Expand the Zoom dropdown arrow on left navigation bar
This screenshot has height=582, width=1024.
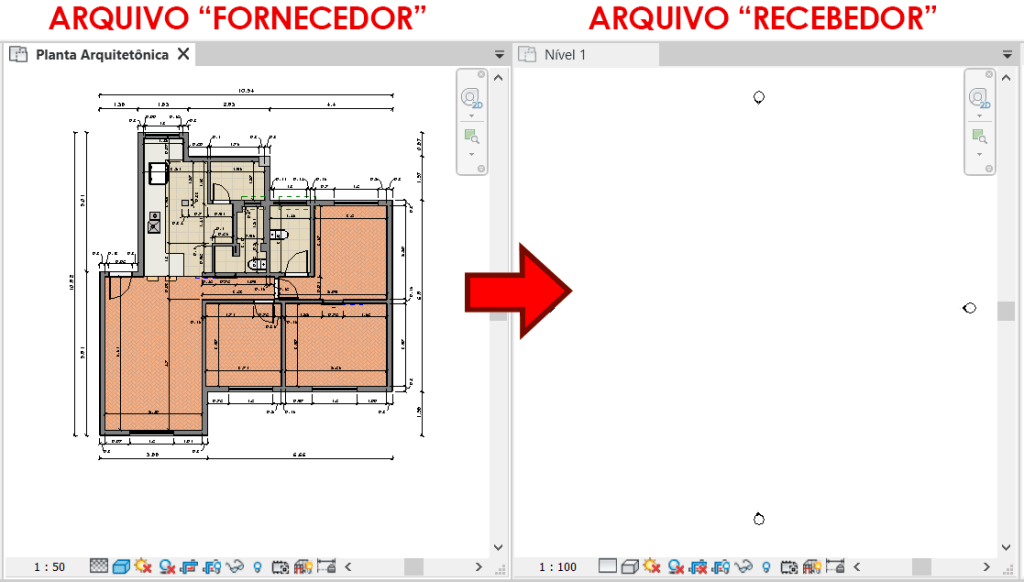[x=472, y=155]
